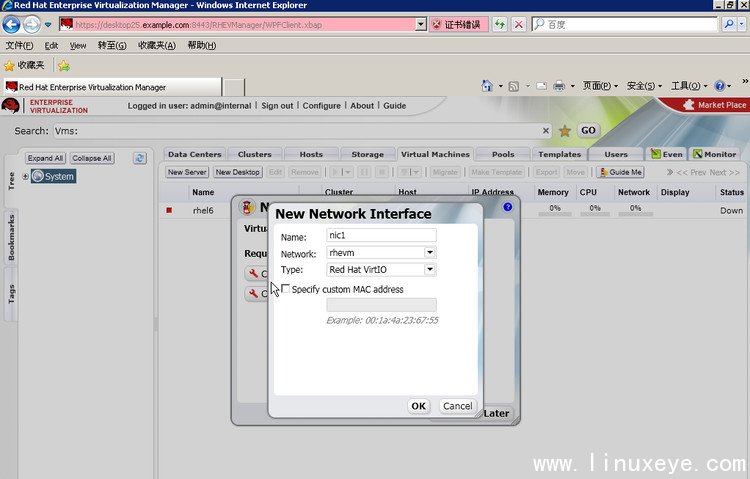The width and height of the screenshot is (750, 479).
Task: Open the View menu
Action: click(78, 45)
